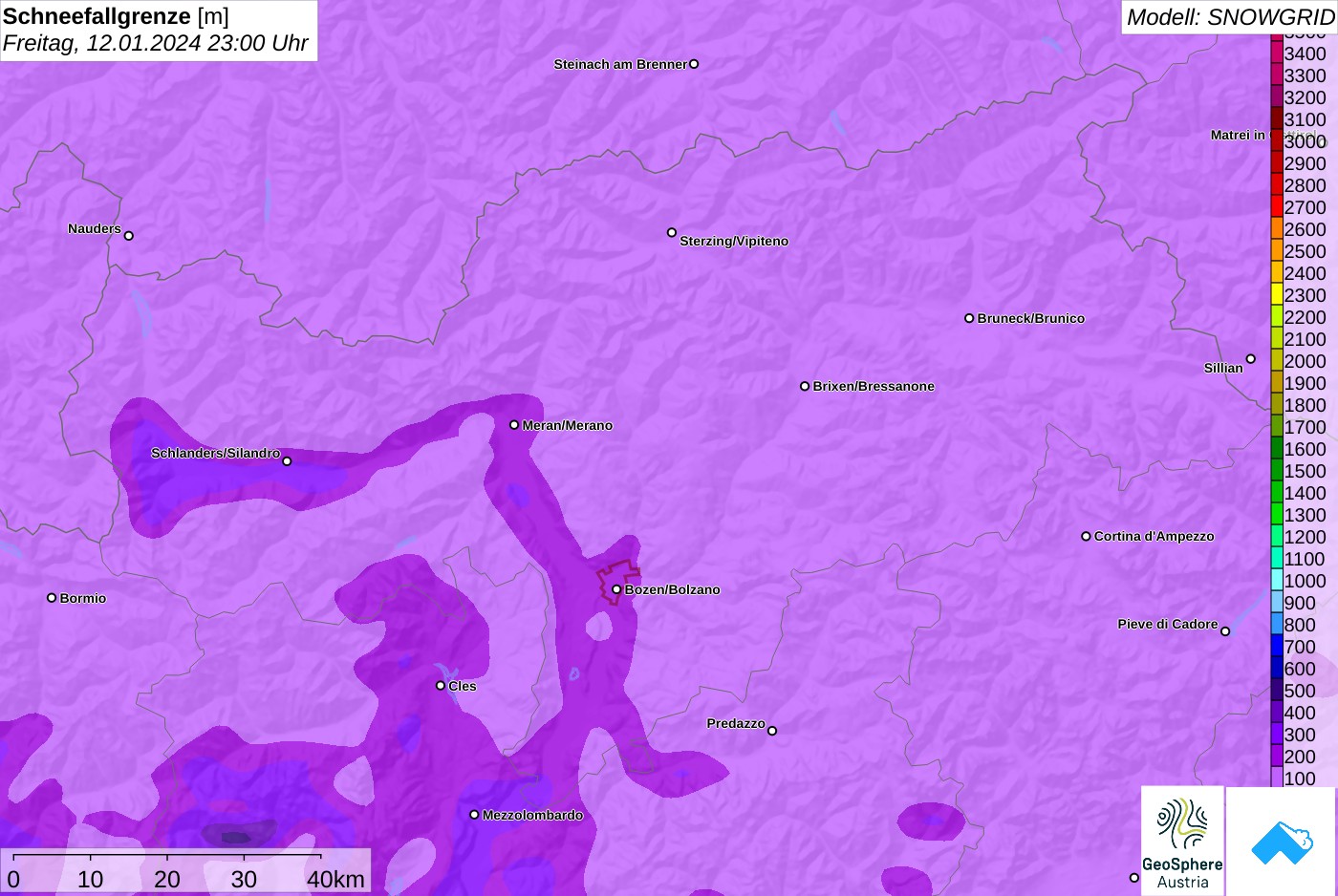Click the Steinach am Brenner label
Viewport: 1338px width, 896px height.
point(620,64)
